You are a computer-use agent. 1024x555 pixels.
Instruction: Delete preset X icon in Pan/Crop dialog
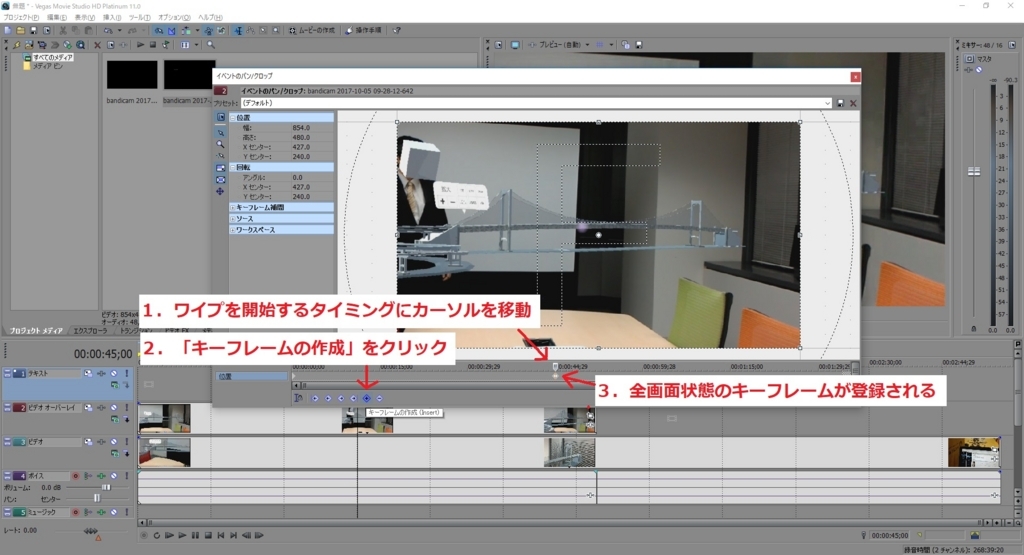(x=853, y=103)
